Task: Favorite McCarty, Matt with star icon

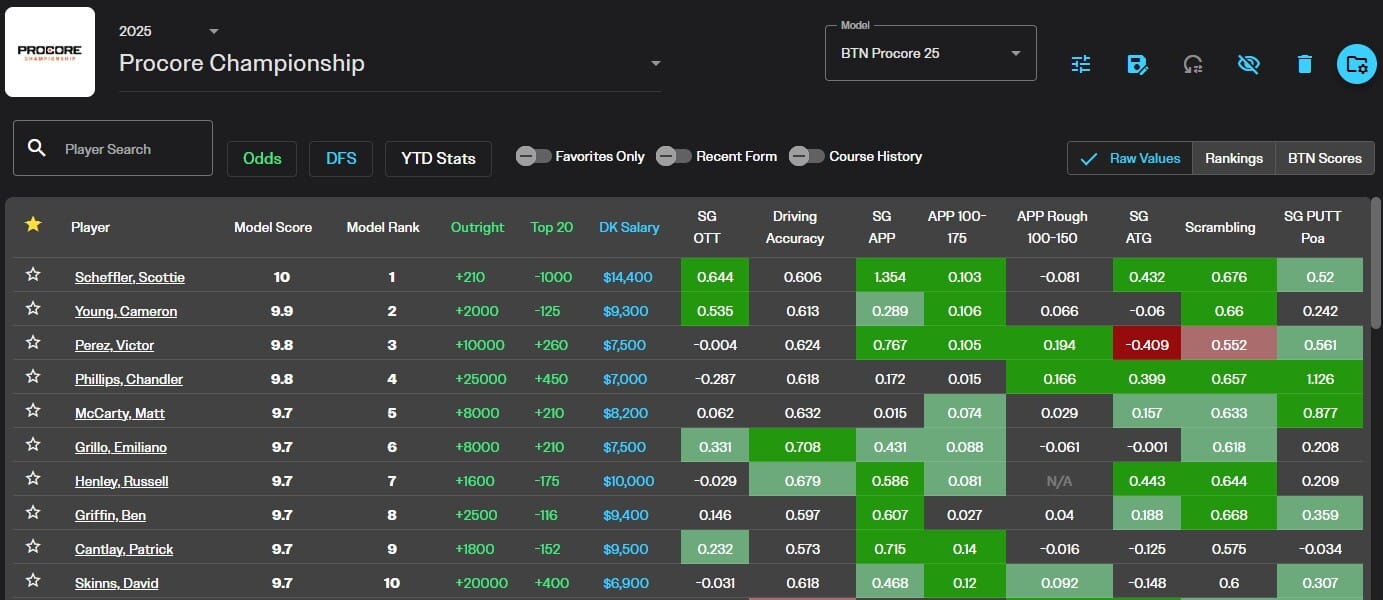Action: [x=33, y=410]
